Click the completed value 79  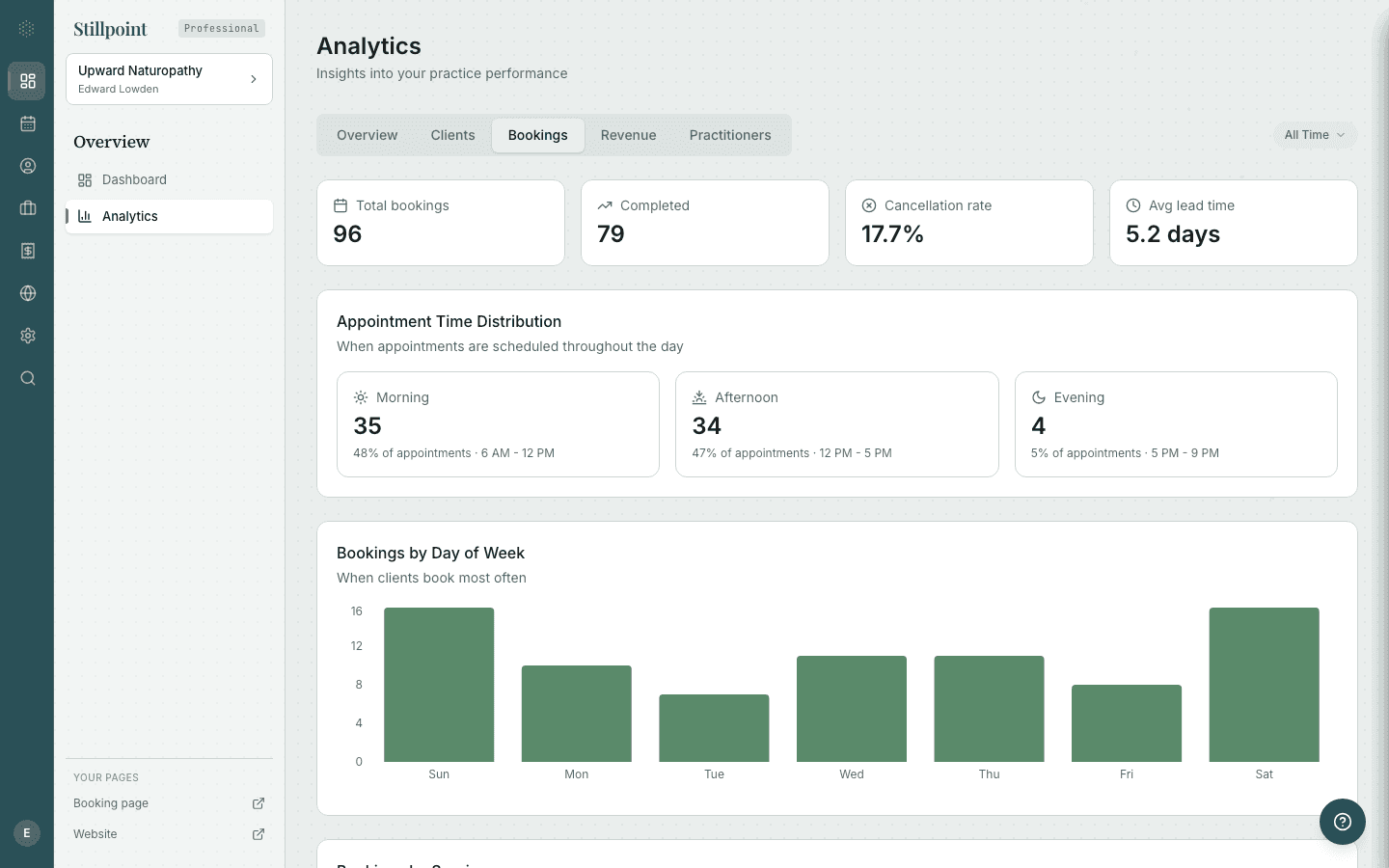pyautogui.click(x=611, y=234)
